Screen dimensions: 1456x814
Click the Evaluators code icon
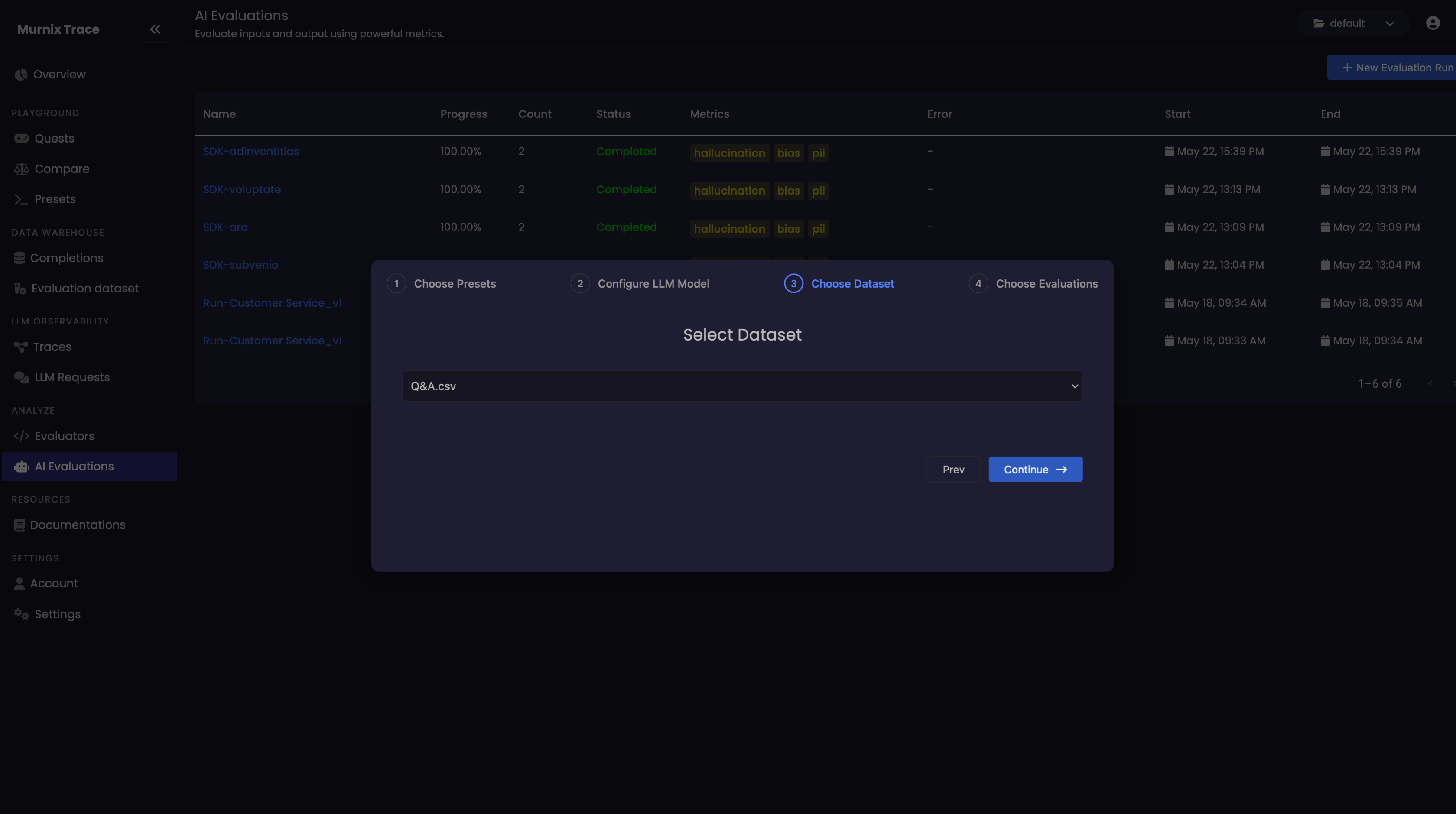tap(22, 436)
